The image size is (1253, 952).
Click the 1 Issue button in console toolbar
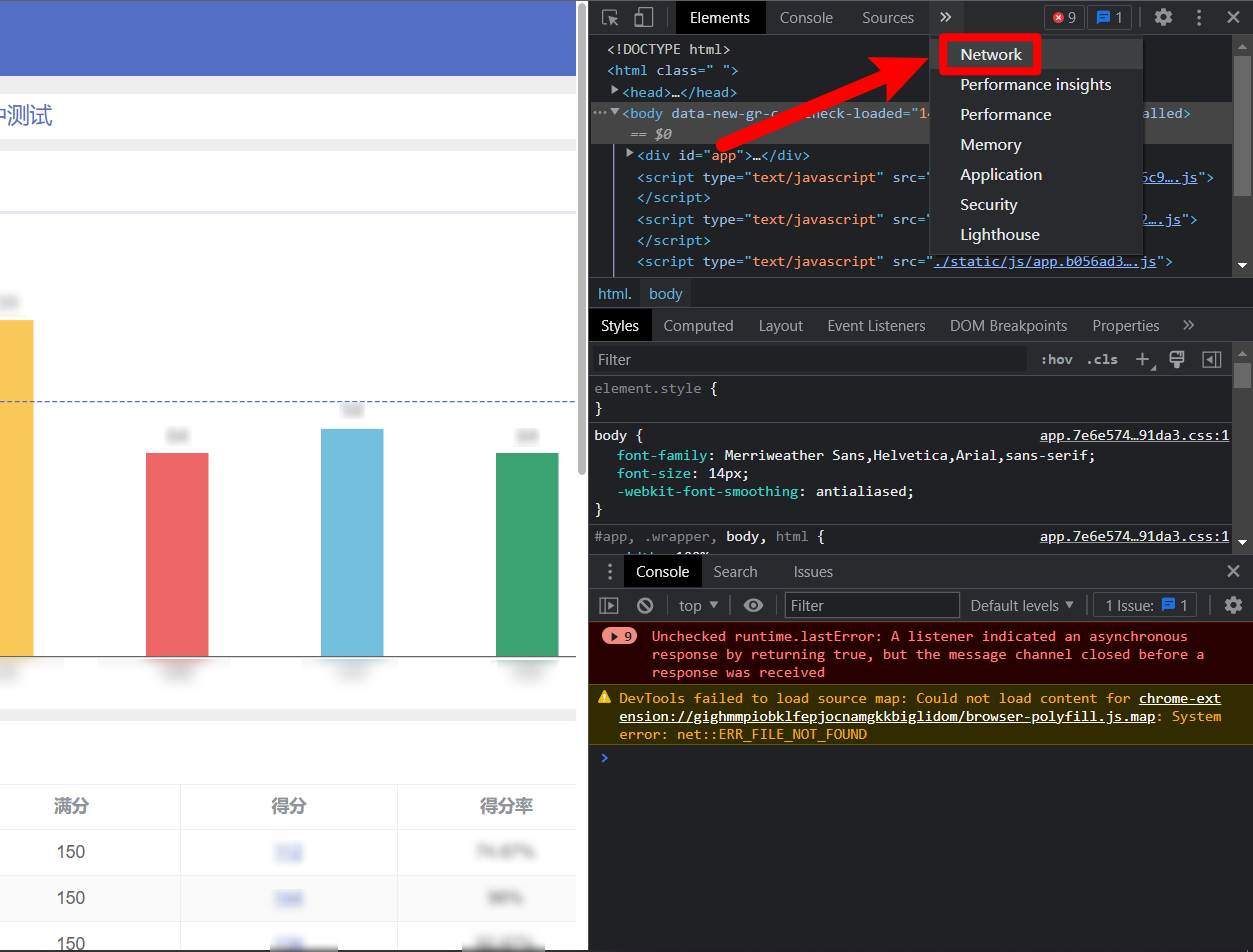1145,605
